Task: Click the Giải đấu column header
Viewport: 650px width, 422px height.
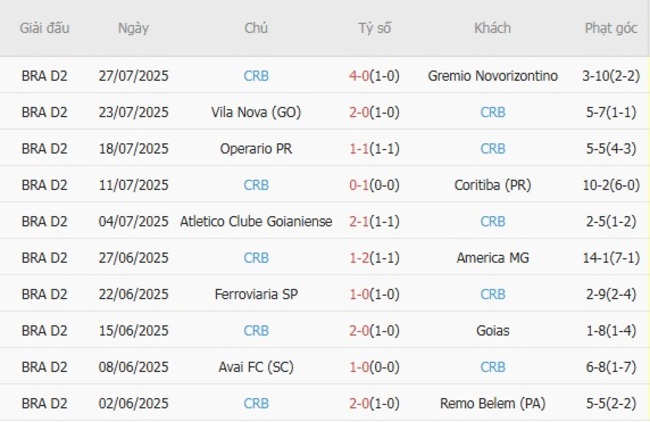Action: pyautogui.click(x=45, y=28)
